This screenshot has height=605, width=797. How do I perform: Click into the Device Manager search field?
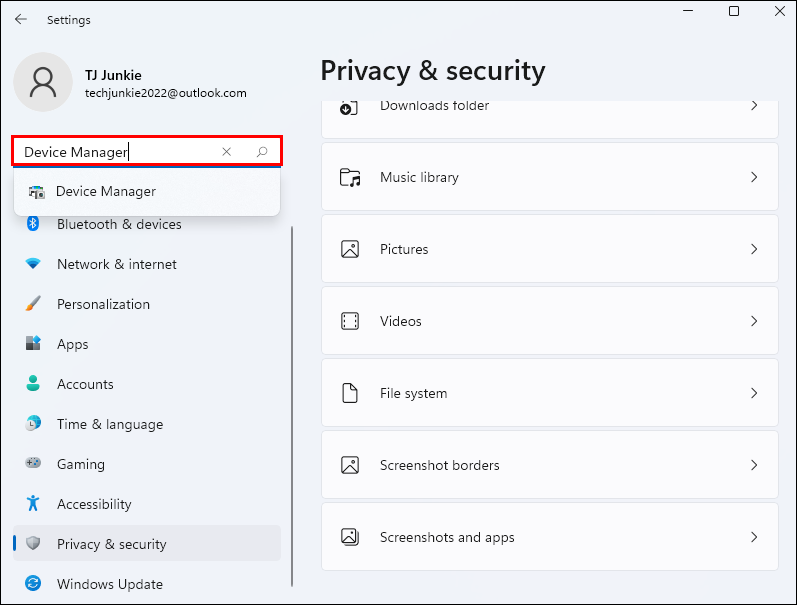(x=115, y=152)
